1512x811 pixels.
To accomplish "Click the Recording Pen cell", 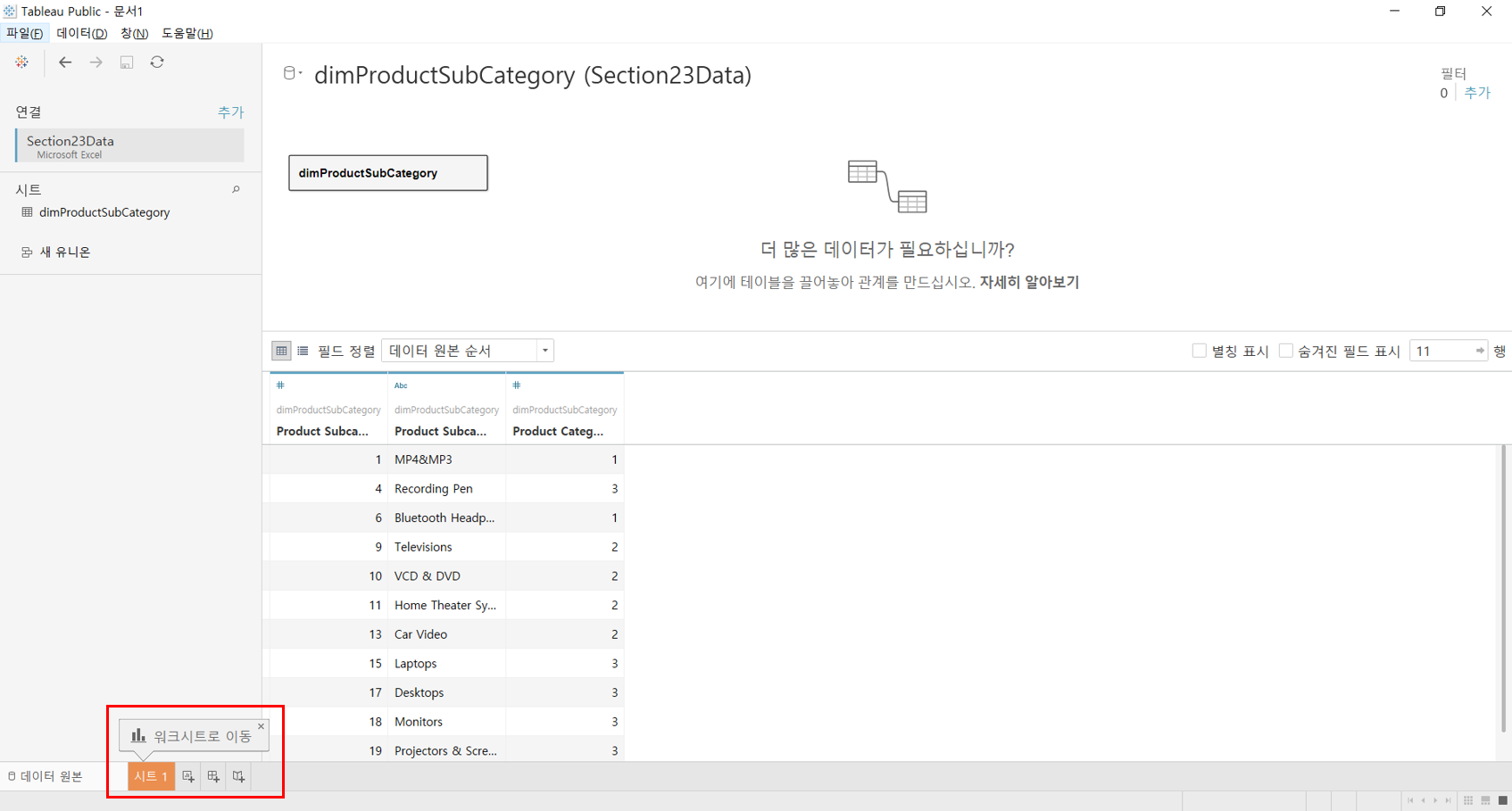I will 446,489.
